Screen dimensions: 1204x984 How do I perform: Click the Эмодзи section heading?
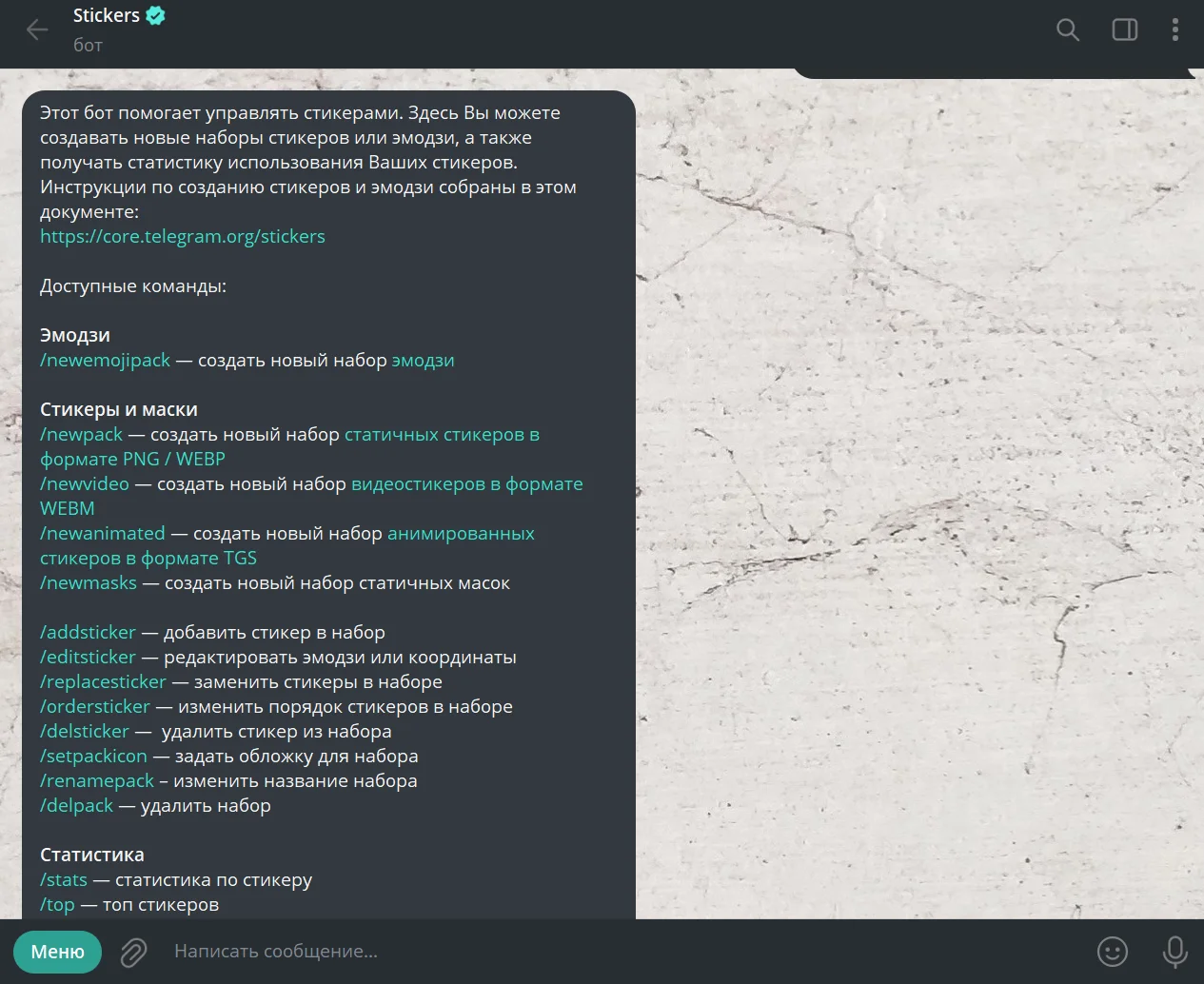click(x=75, y=335)
